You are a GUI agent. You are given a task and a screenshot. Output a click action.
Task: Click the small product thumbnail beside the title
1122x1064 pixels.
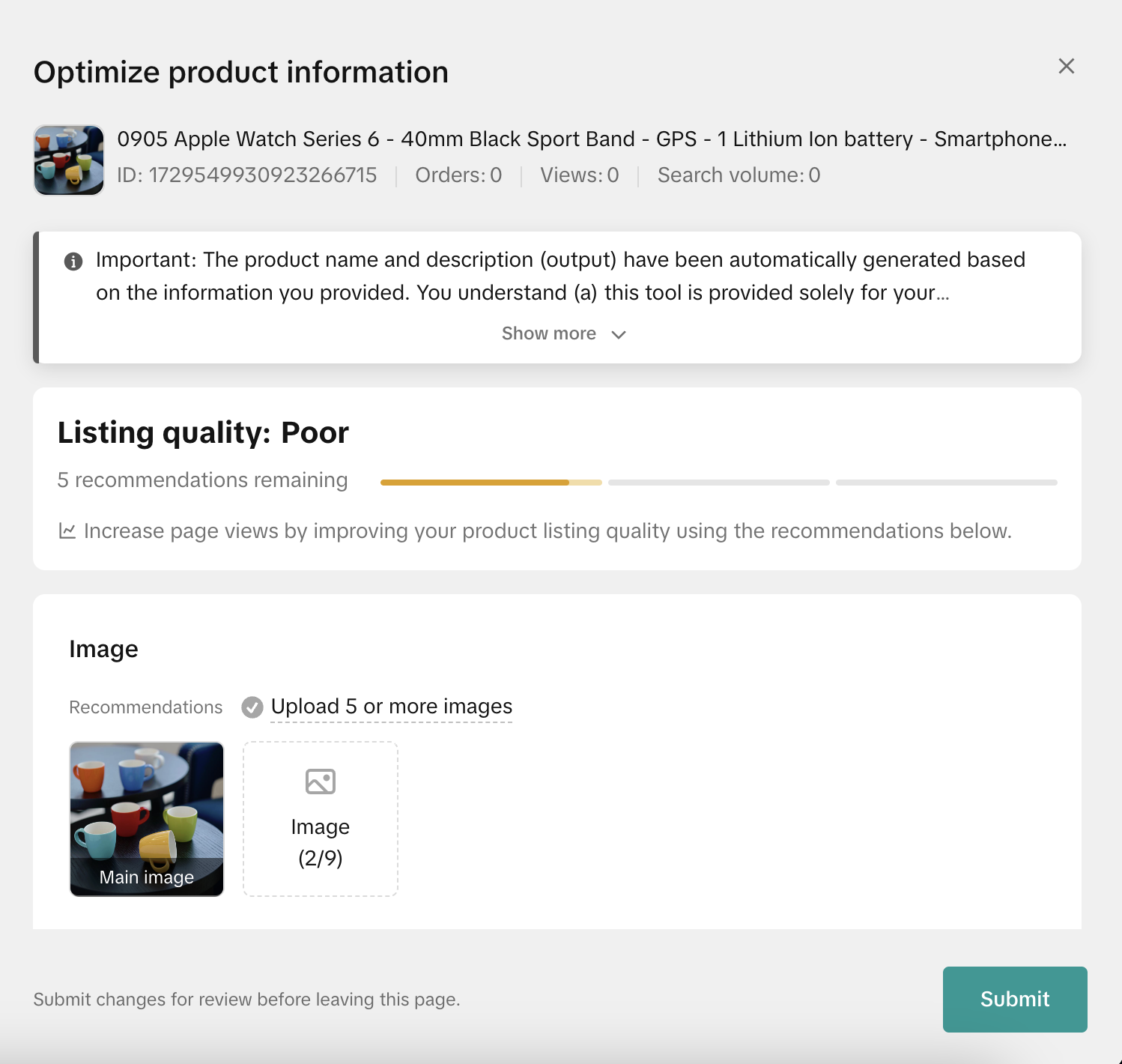click(x=69, y=160)
